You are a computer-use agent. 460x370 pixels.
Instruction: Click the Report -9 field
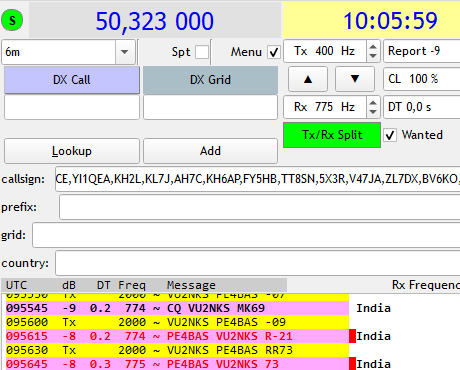pyautogui.click(x=422, y=51)
